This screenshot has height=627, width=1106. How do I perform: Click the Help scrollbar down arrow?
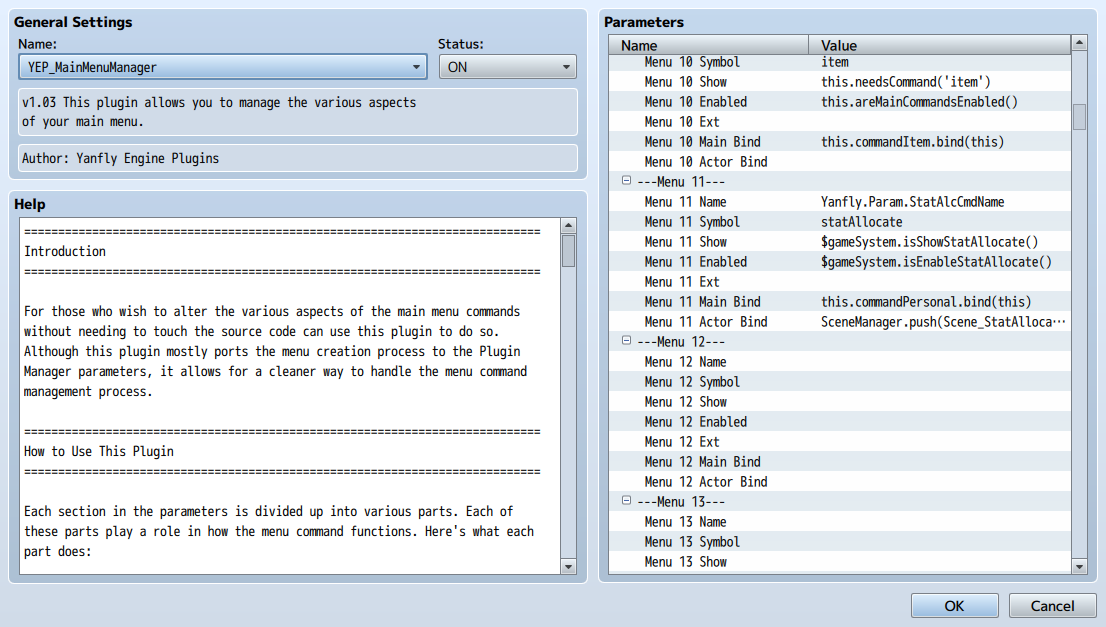pos(569,566)
